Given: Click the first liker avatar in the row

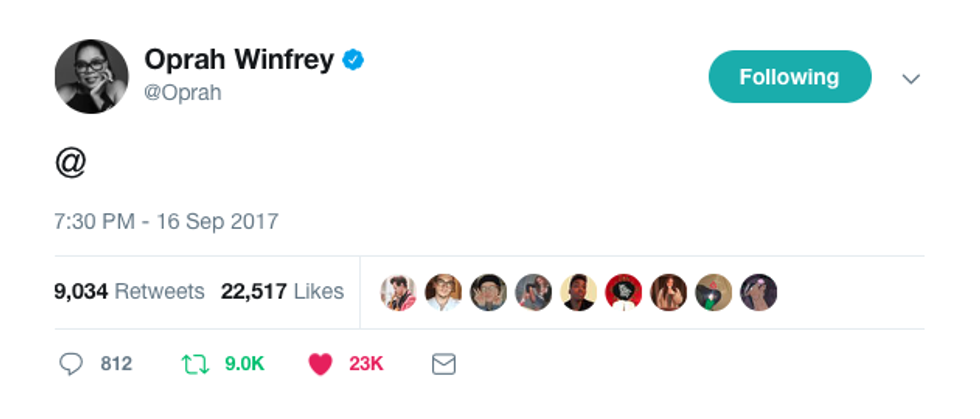Looking at the screenshot, I should click(399, 292).
